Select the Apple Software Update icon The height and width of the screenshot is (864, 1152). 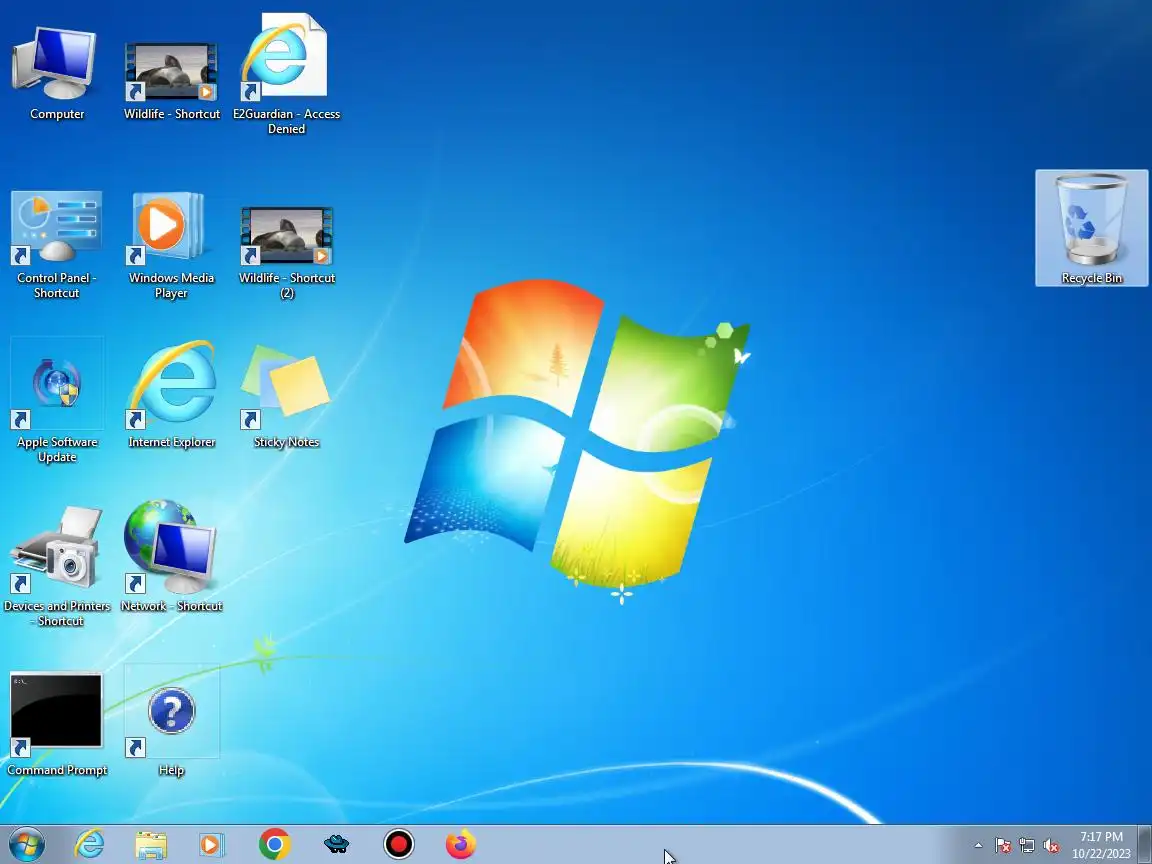click(x=57, y=401)
